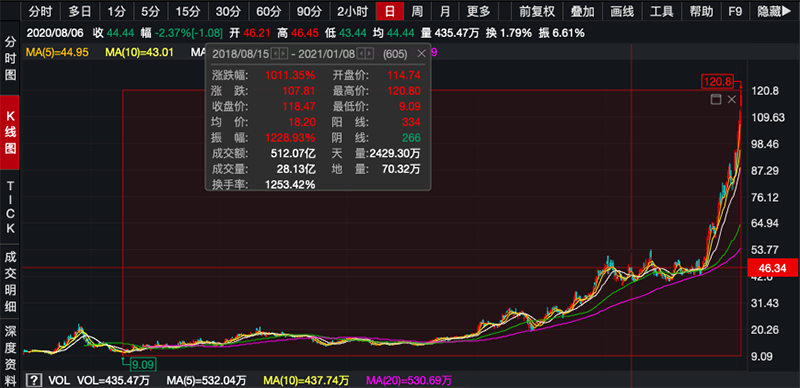Open the 帮助 menu
The image size is (800, 388).
(x=701, y=11)
